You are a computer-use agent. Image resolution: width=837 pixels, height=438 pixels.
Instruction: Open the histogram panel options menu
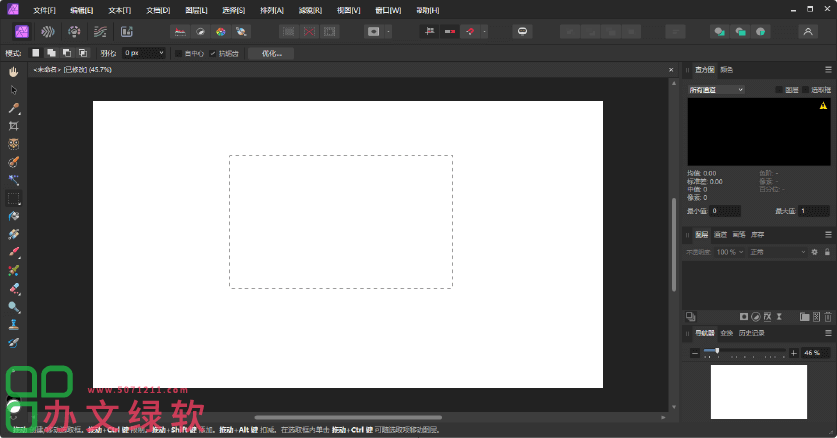click(x=828, y=69)
